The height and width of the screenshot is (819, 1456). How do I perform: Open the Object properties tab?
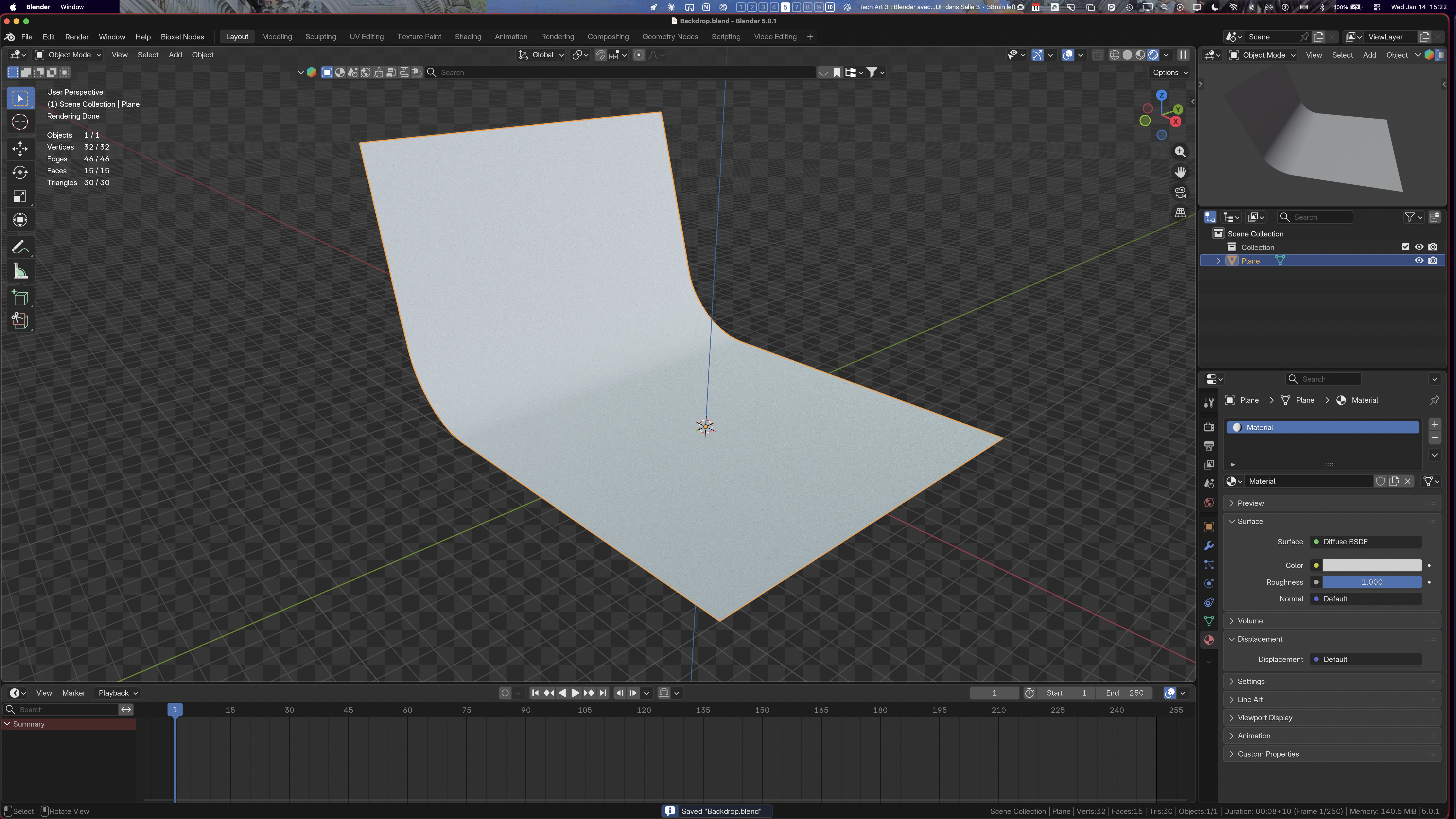[x=1209, y=527]
